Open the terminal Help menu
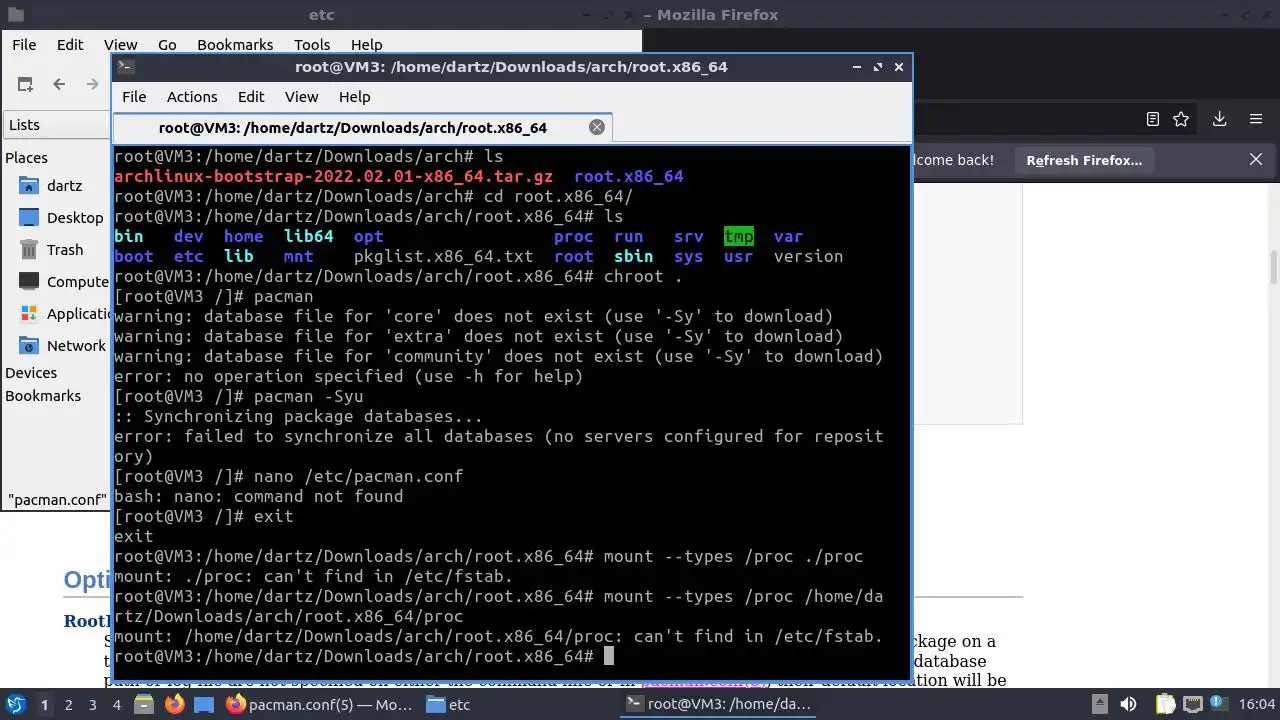The height and width of the screenshot is (720, 1280). (355, 97)
